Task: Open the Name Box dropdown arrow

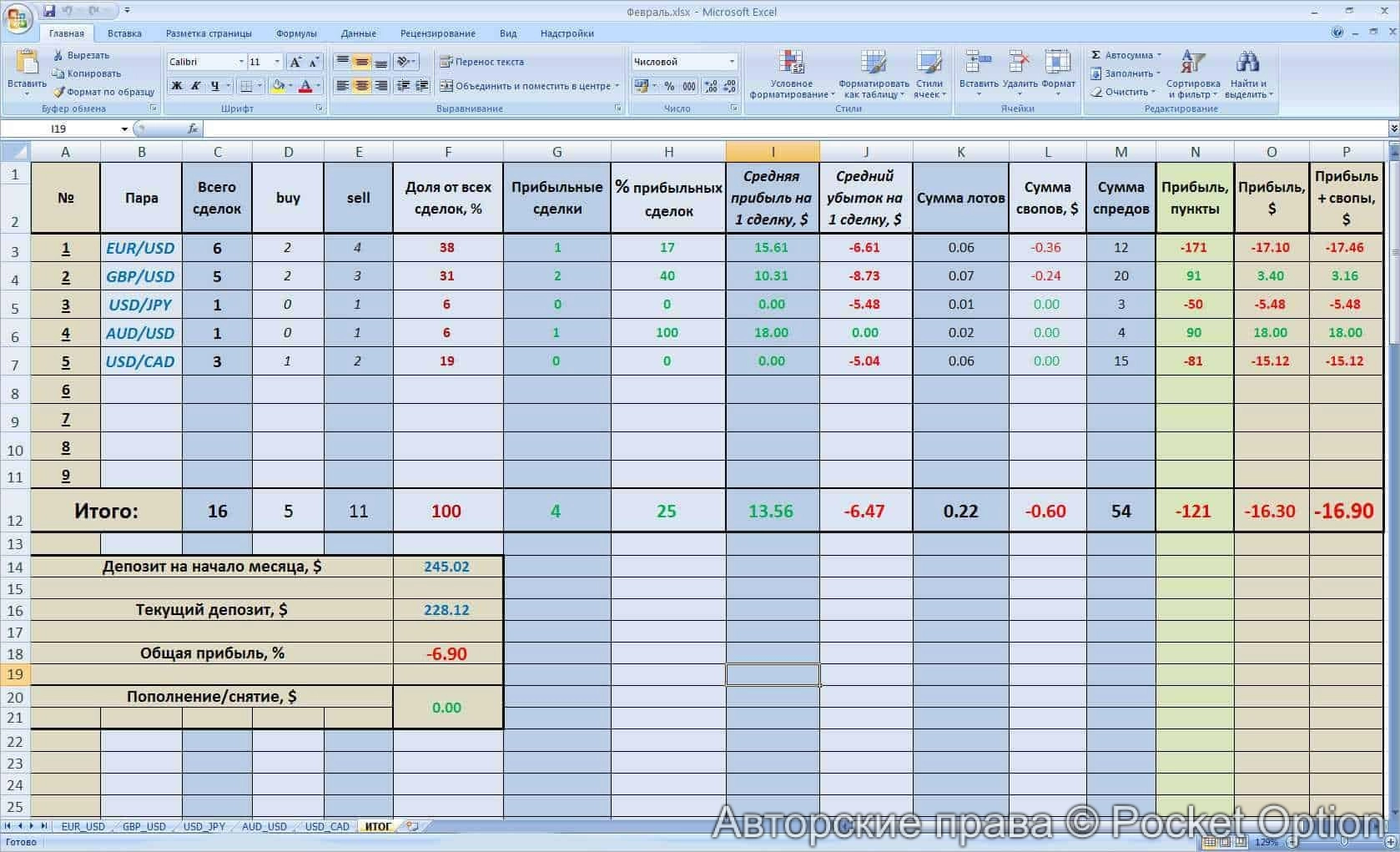Action: (124, 129)
